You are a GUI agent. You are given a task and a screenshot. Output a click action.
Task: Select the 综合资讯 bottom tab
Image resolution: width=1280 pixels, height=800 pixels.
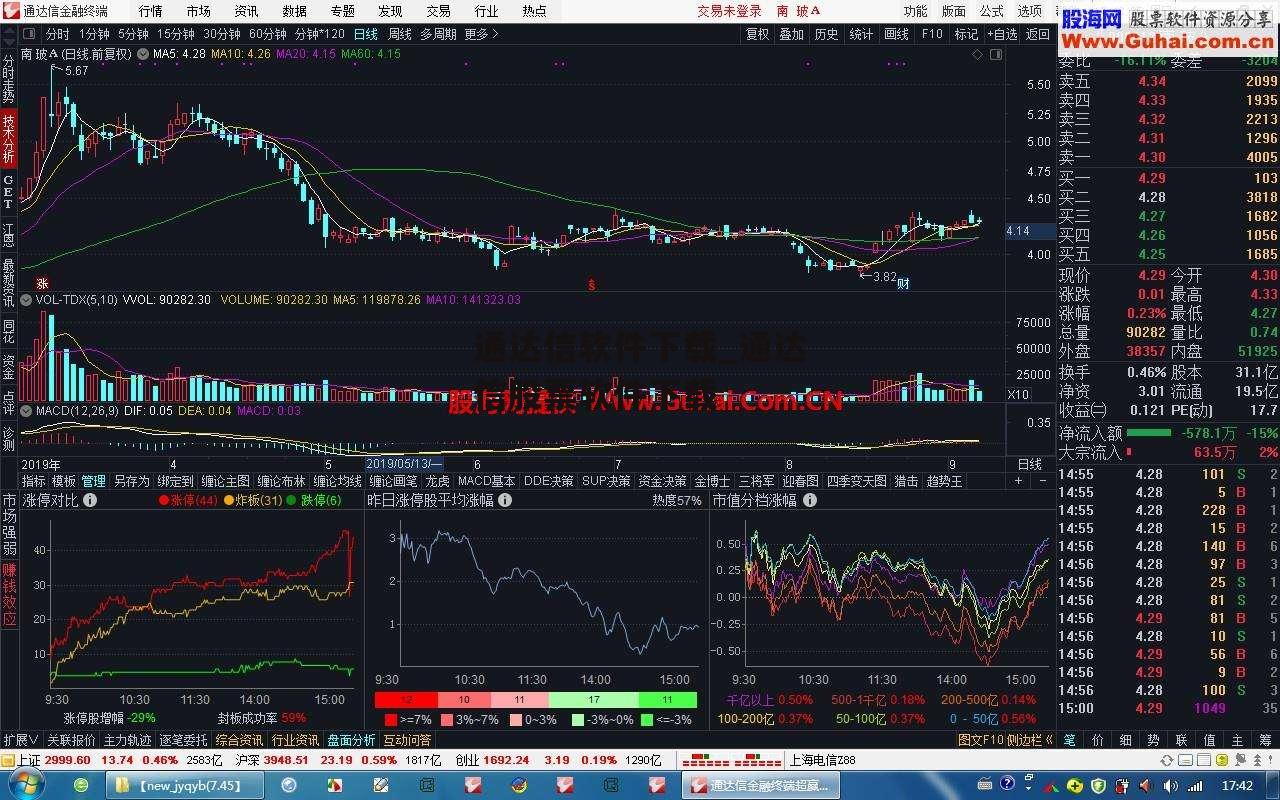[x=238, y=740]
